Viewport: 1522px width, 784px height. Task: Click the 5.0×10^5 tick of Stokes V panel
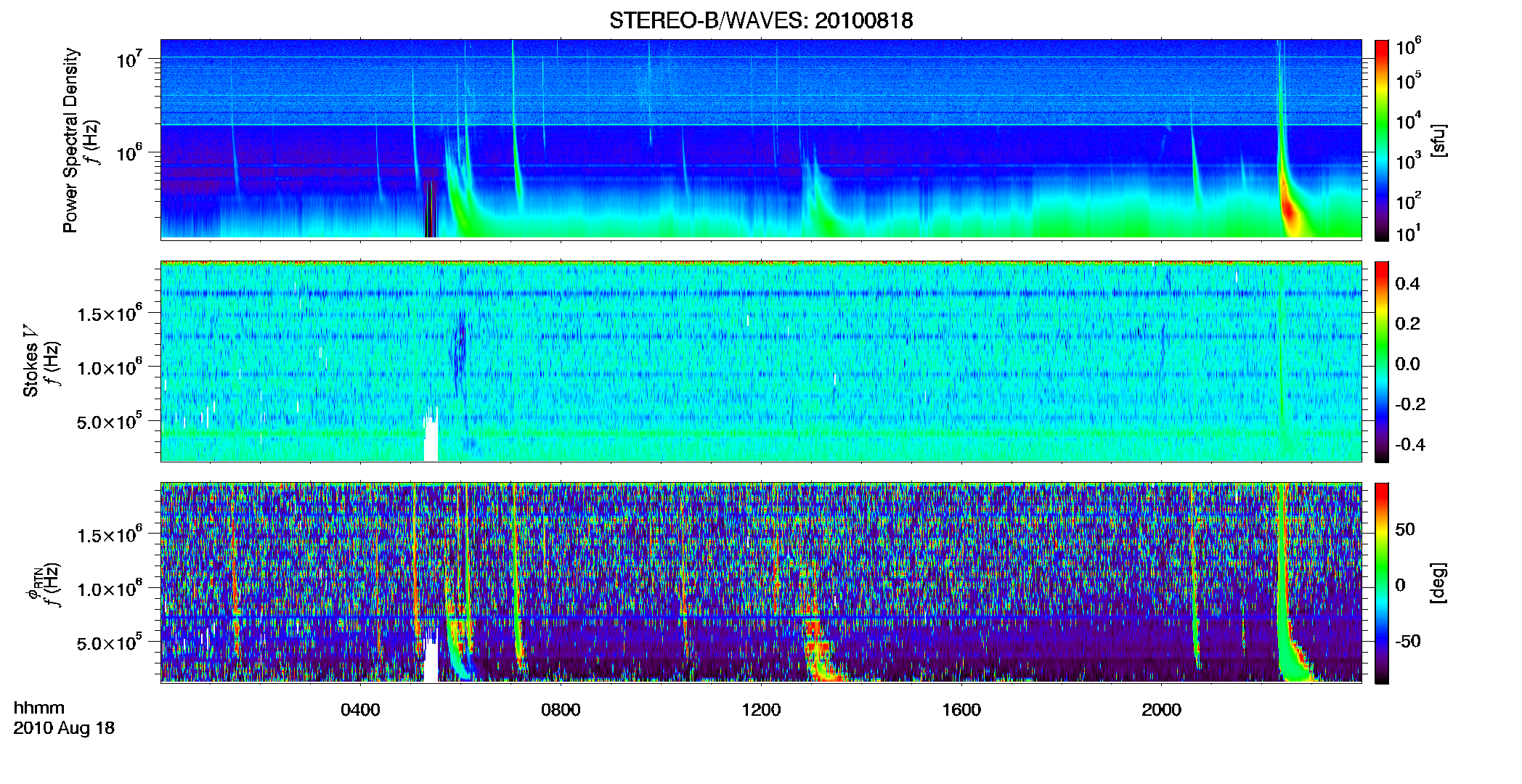(x=110, y=421)
